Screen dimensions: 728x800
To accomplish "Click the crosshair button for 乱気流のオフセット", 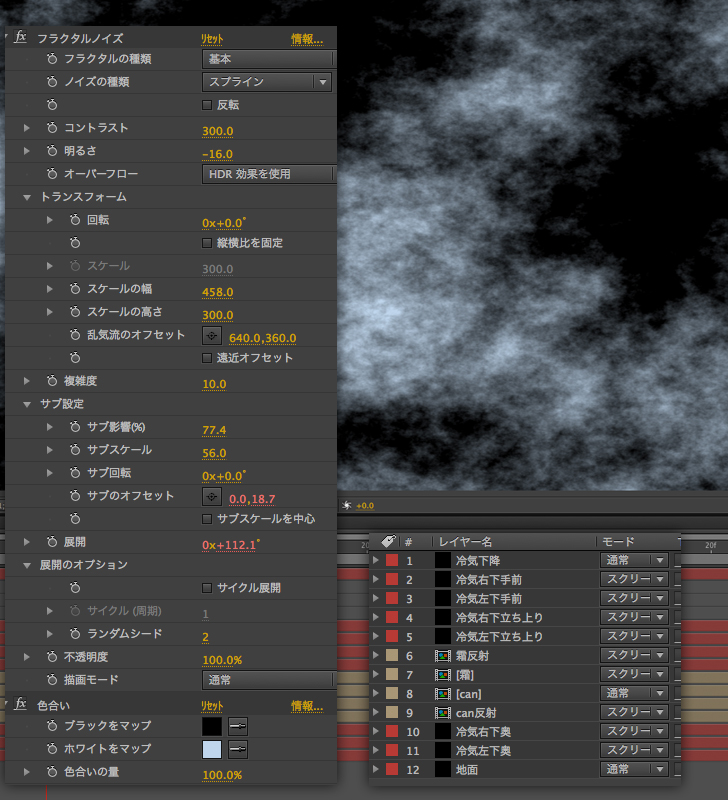I will (x=212, y=335).
